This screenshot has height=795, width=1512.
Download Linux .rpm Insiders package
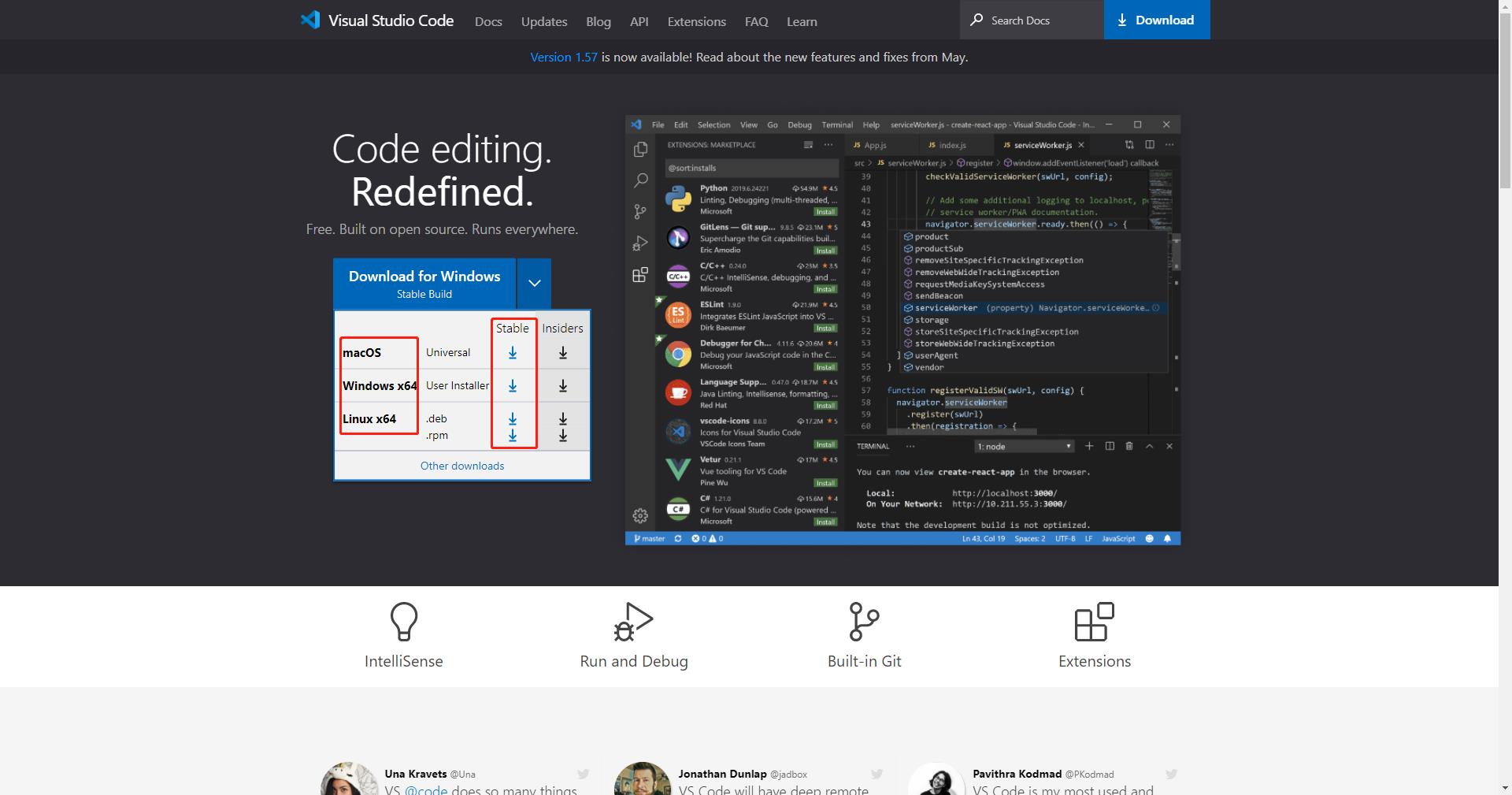coord(563,435)
